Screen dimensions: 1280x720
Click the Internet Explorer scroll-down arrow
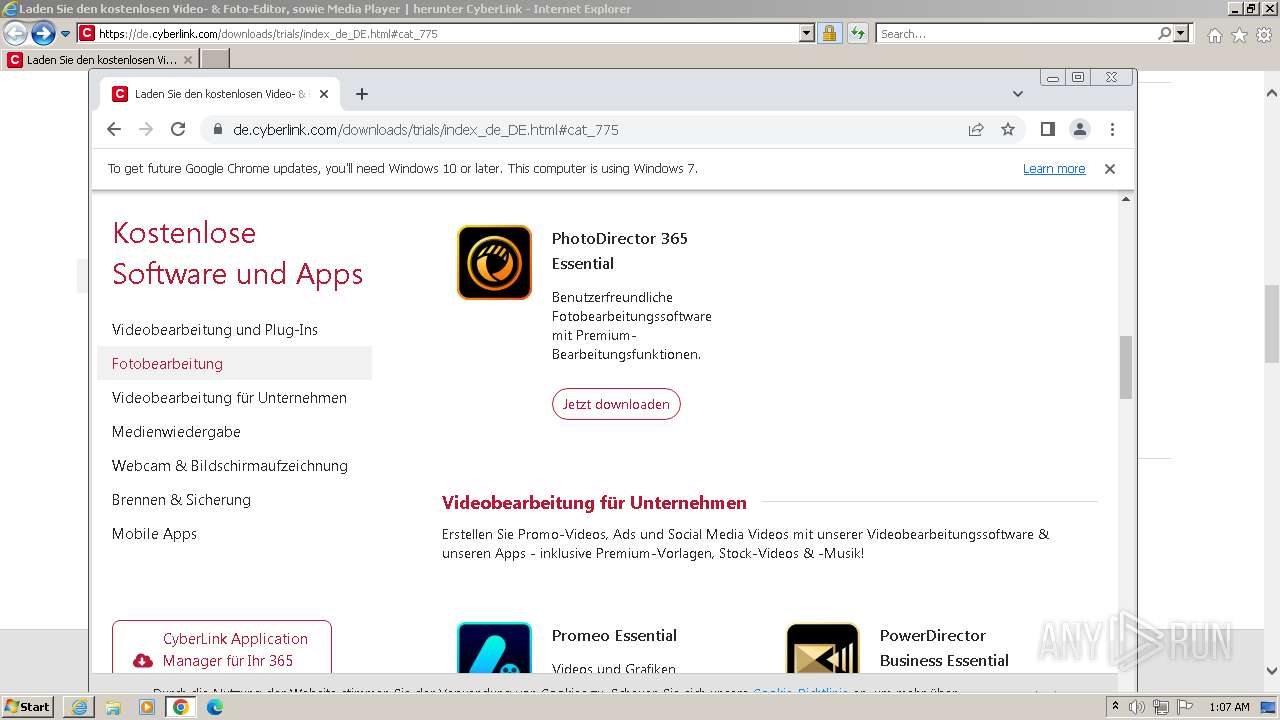point(1272,672)
